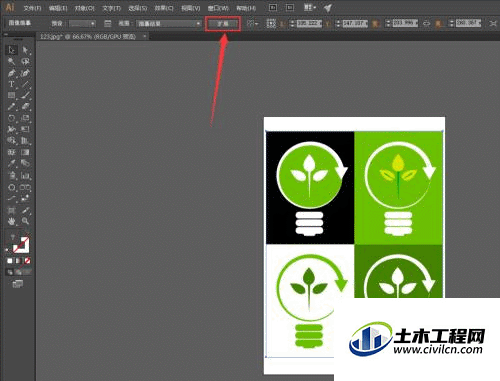Open the 编辑(E) menu
This screenshot has width=500, height=381.
pos(58,8)
